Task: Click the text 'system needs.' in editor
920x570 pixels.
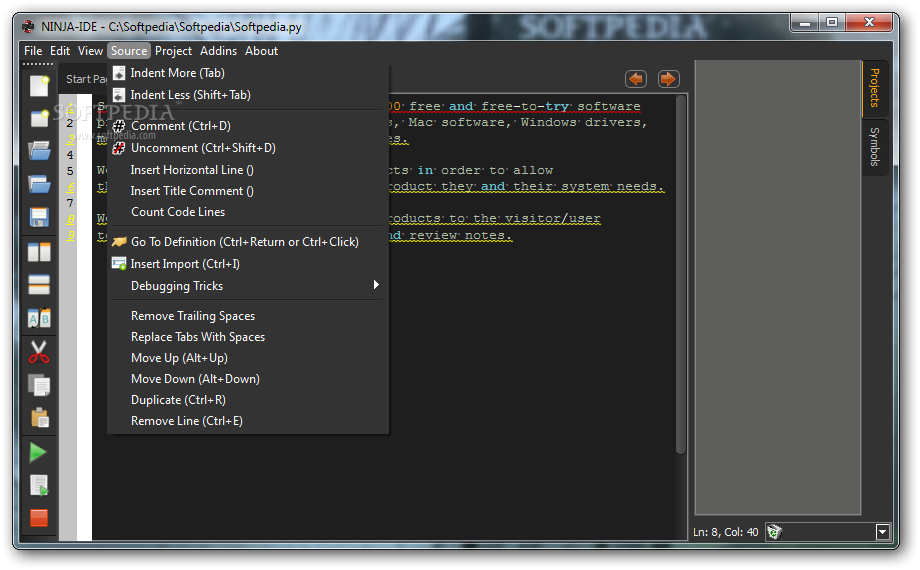Action: 613,186
